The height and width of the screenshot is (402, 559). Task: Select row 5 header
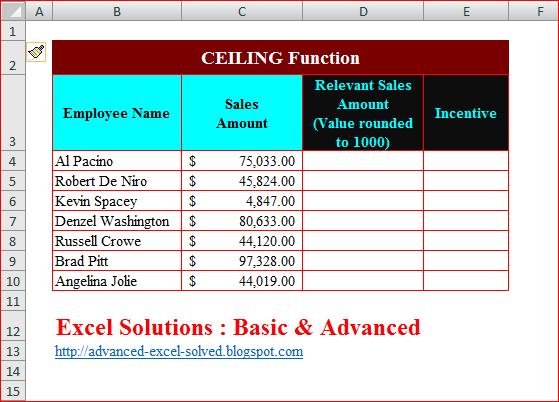tap(13, 181)
